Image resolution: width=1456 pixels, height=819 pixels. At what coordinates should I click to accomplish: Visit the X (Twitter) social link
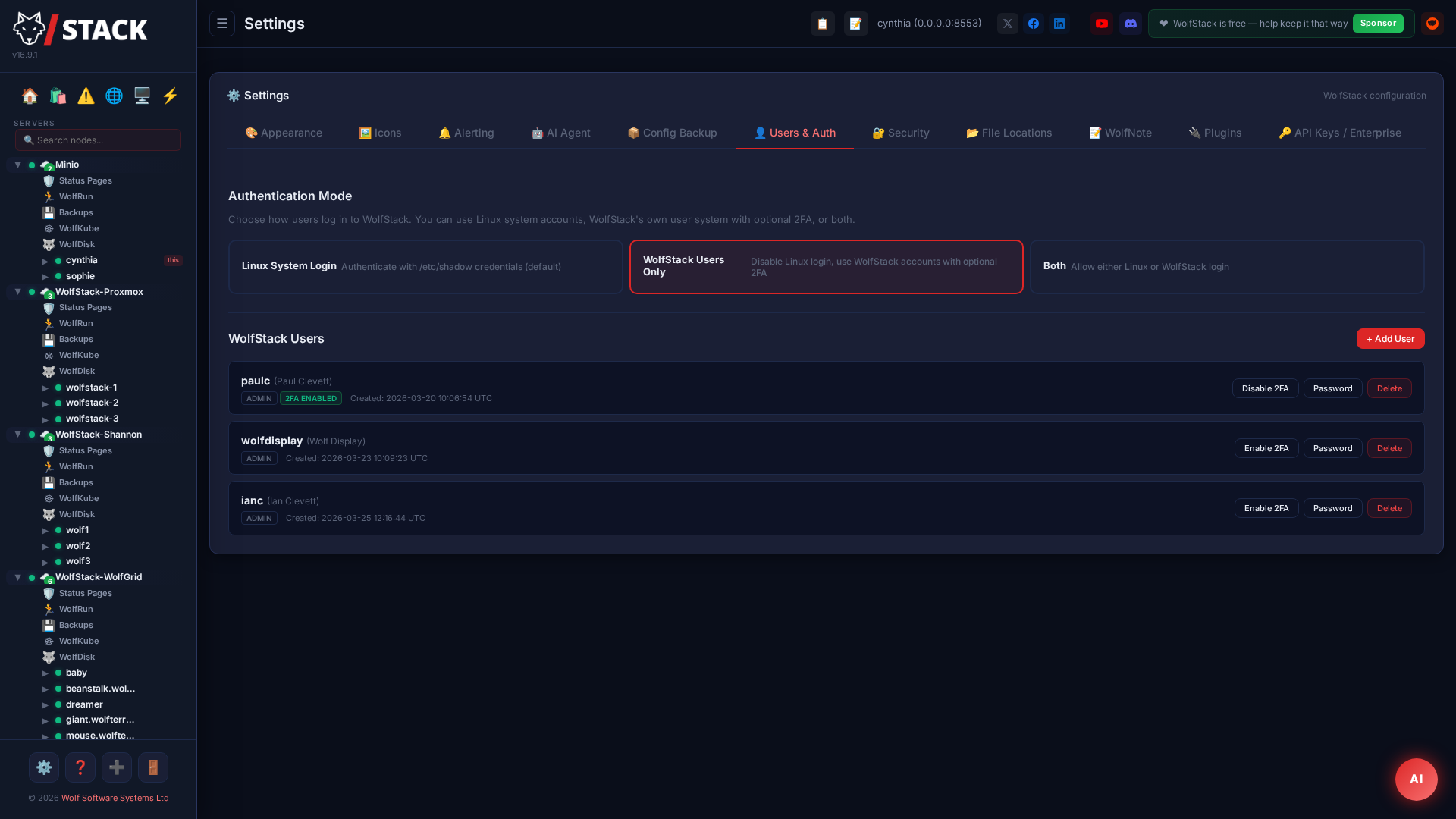tap(1008, 24)
